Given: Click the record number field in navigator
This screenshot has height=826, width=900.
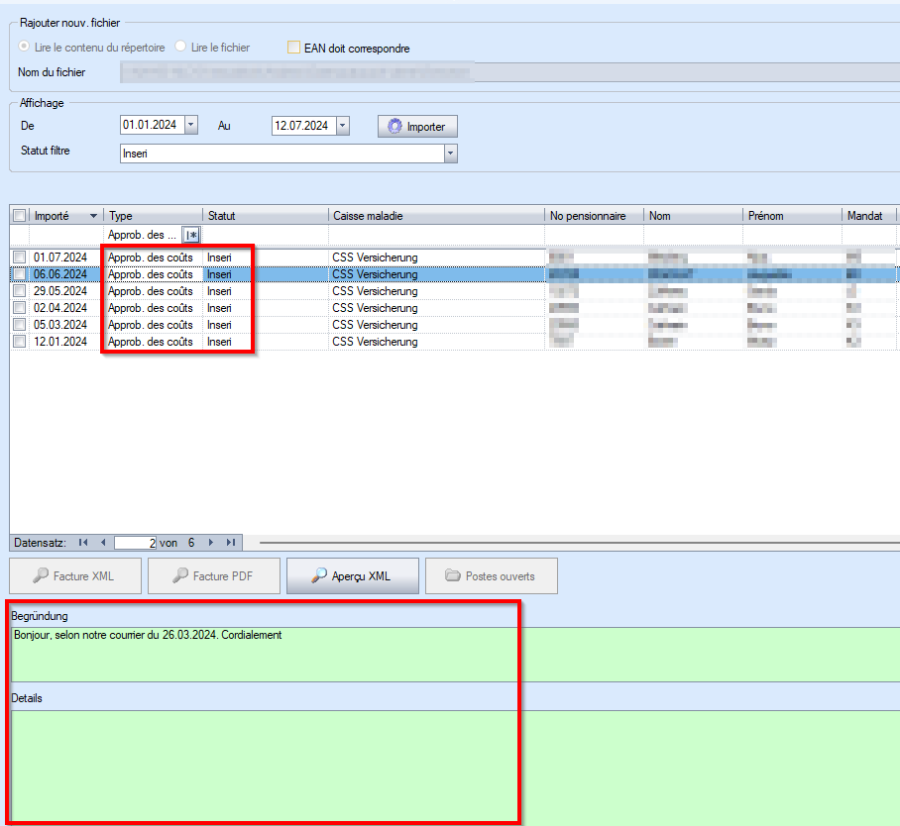Looking at the screenshot, I should tap(135, 542).
